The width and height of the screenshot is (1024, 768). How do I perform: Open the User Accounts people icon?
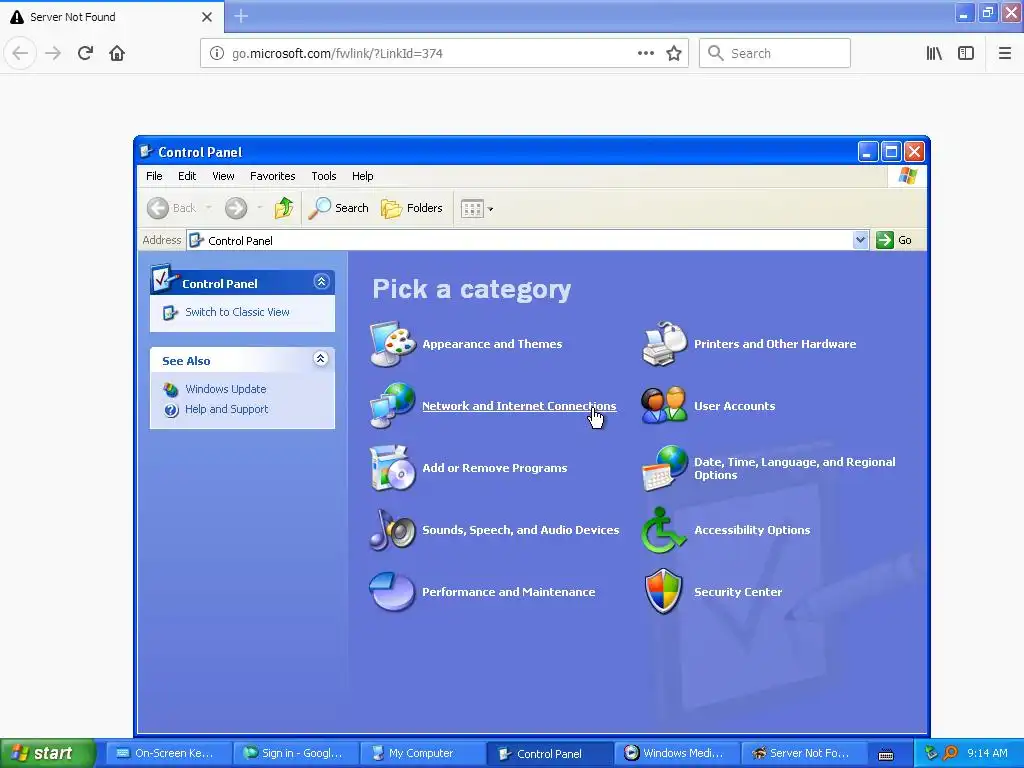(x=665, y=406)
